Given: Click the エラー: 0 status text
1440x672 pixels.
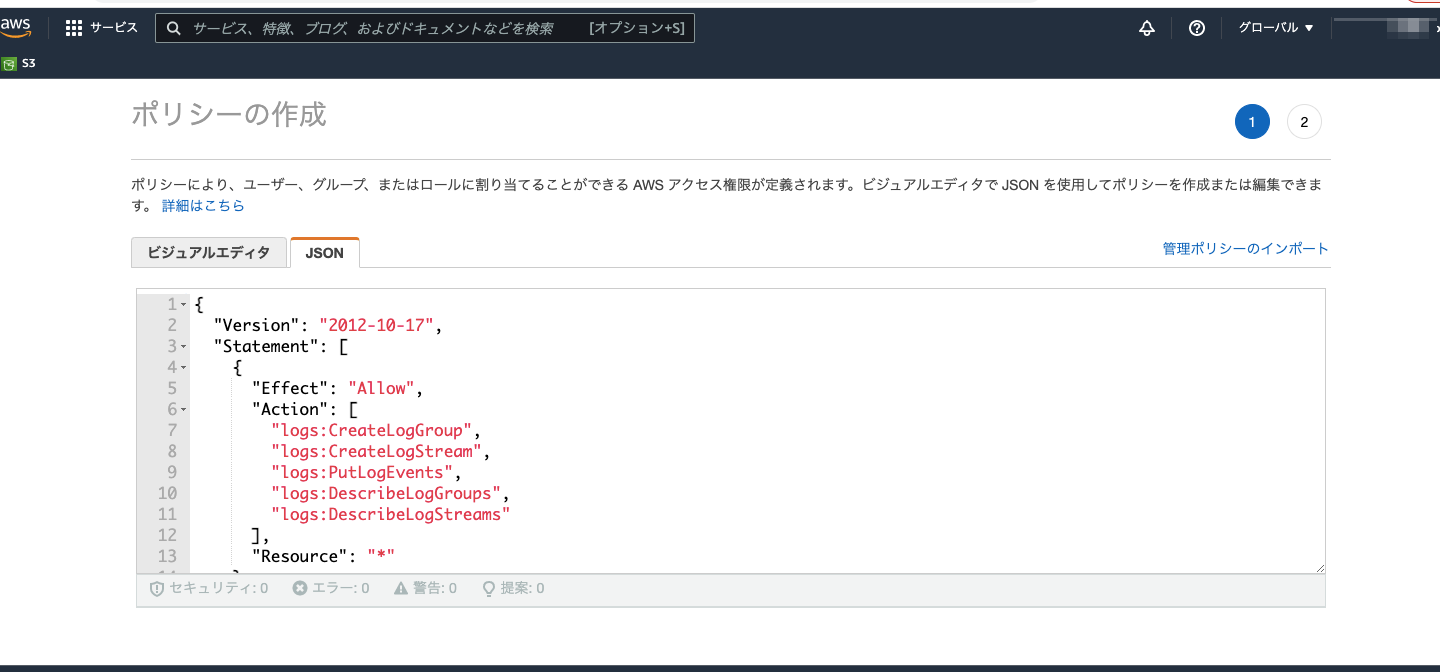Looking at the screenshot, I should 339,588.
